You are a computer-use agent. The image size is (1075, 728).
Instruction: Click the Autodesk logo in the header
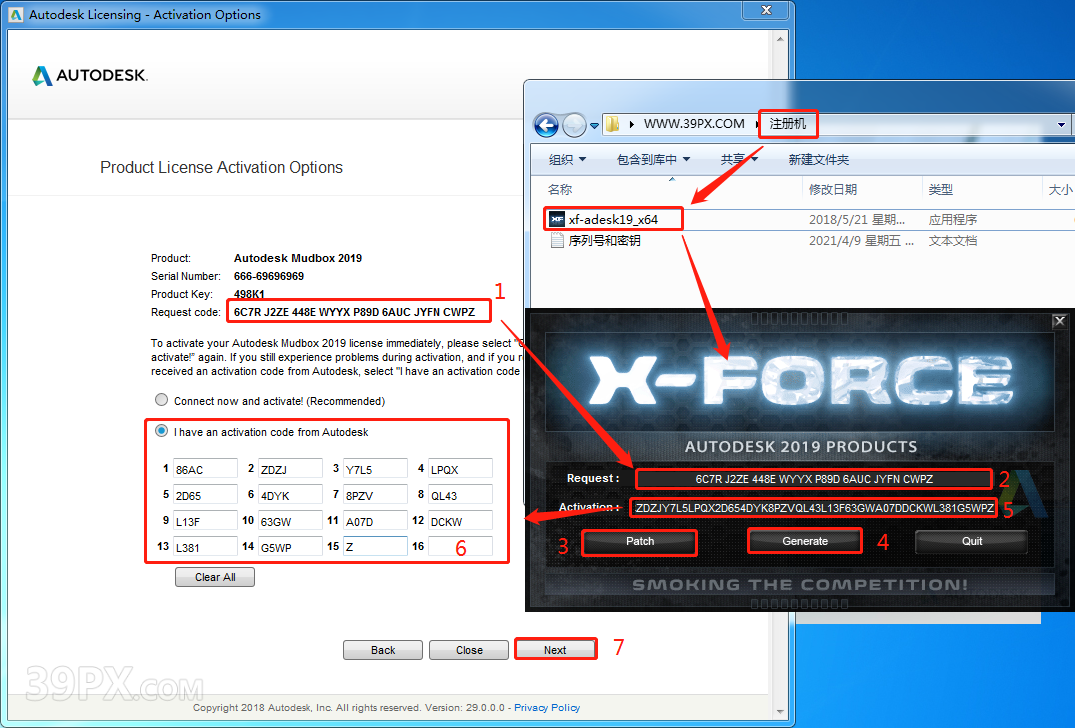coord(90,76)
